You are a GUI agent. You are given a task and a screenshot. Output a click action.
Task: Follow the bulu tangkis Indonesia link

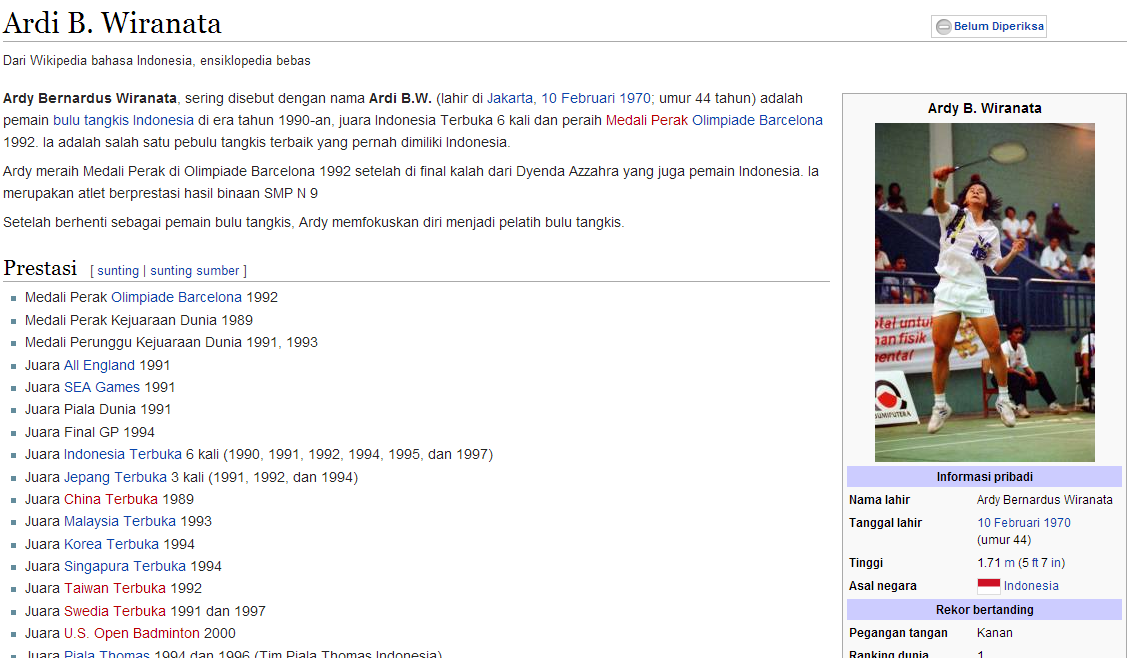coord(123,120)
